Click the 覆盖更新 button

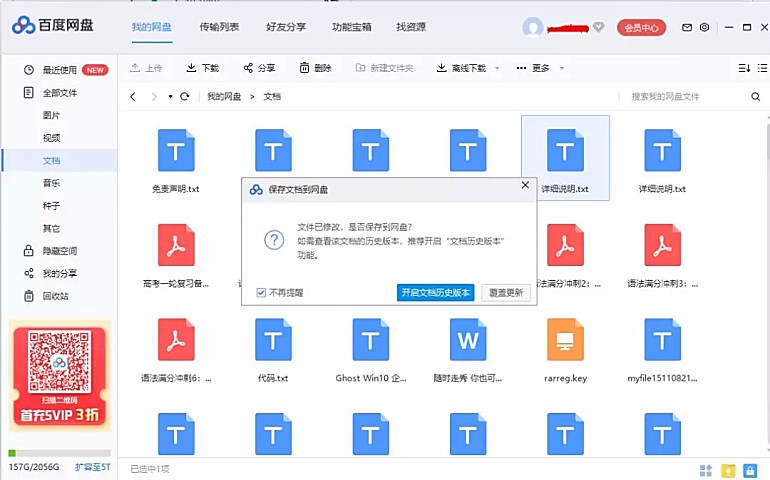click(506, 293)
